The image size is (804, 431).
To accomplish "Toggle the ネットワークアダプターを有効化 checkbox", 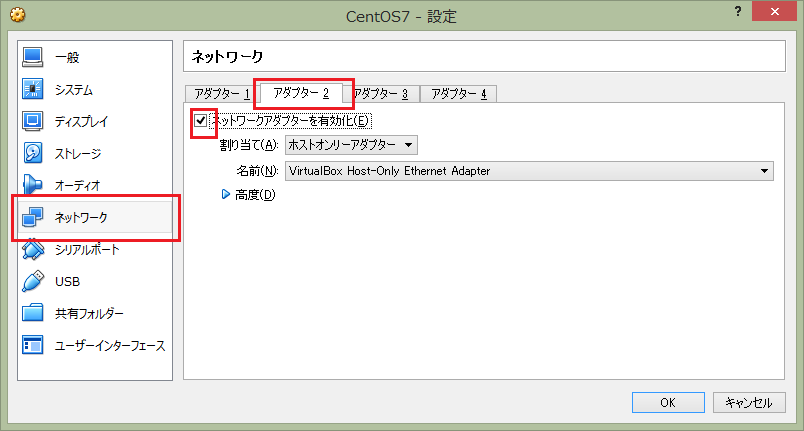I will coord(202,121).
